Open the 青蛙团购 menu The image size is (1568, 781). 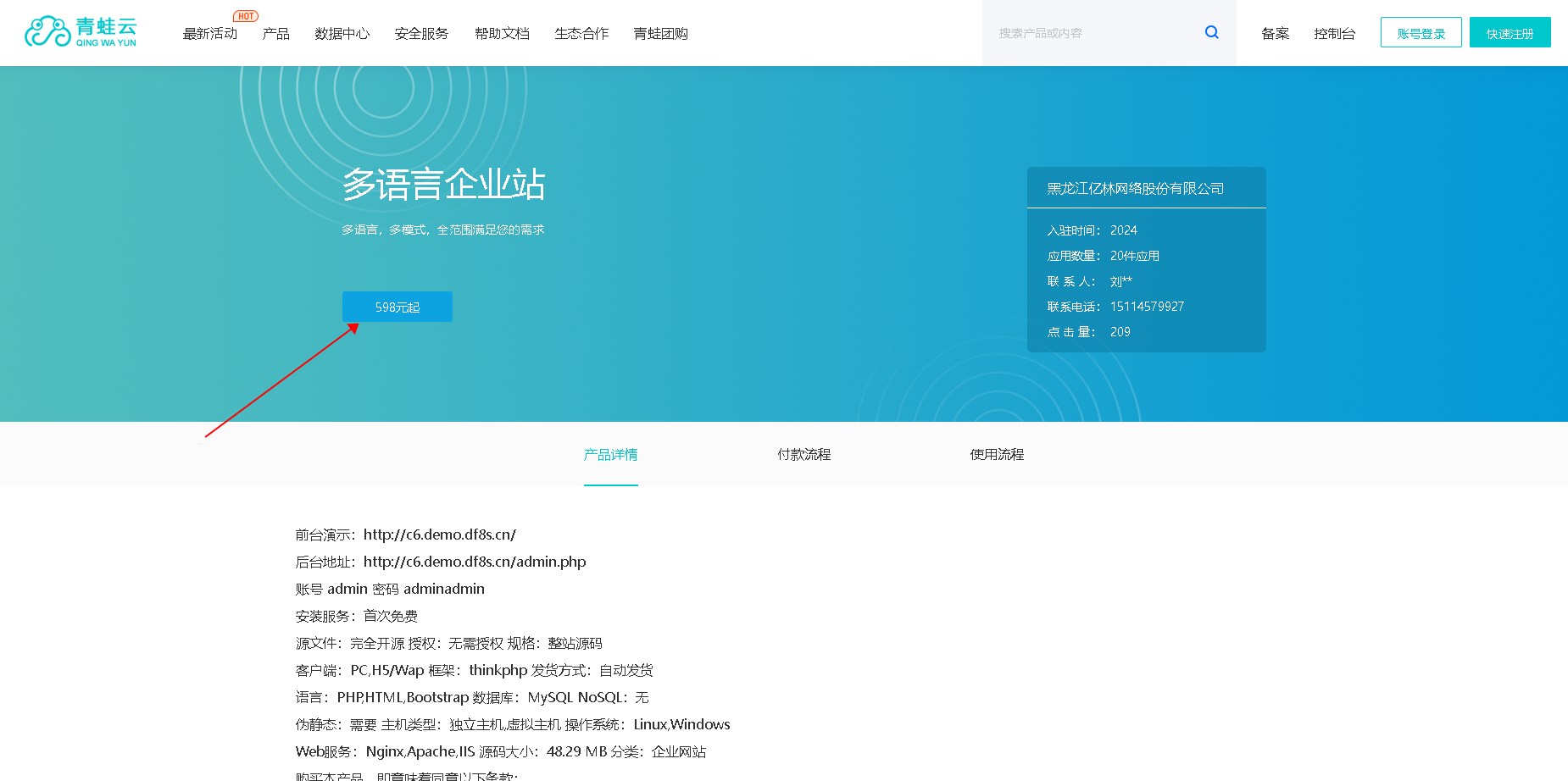661,34
